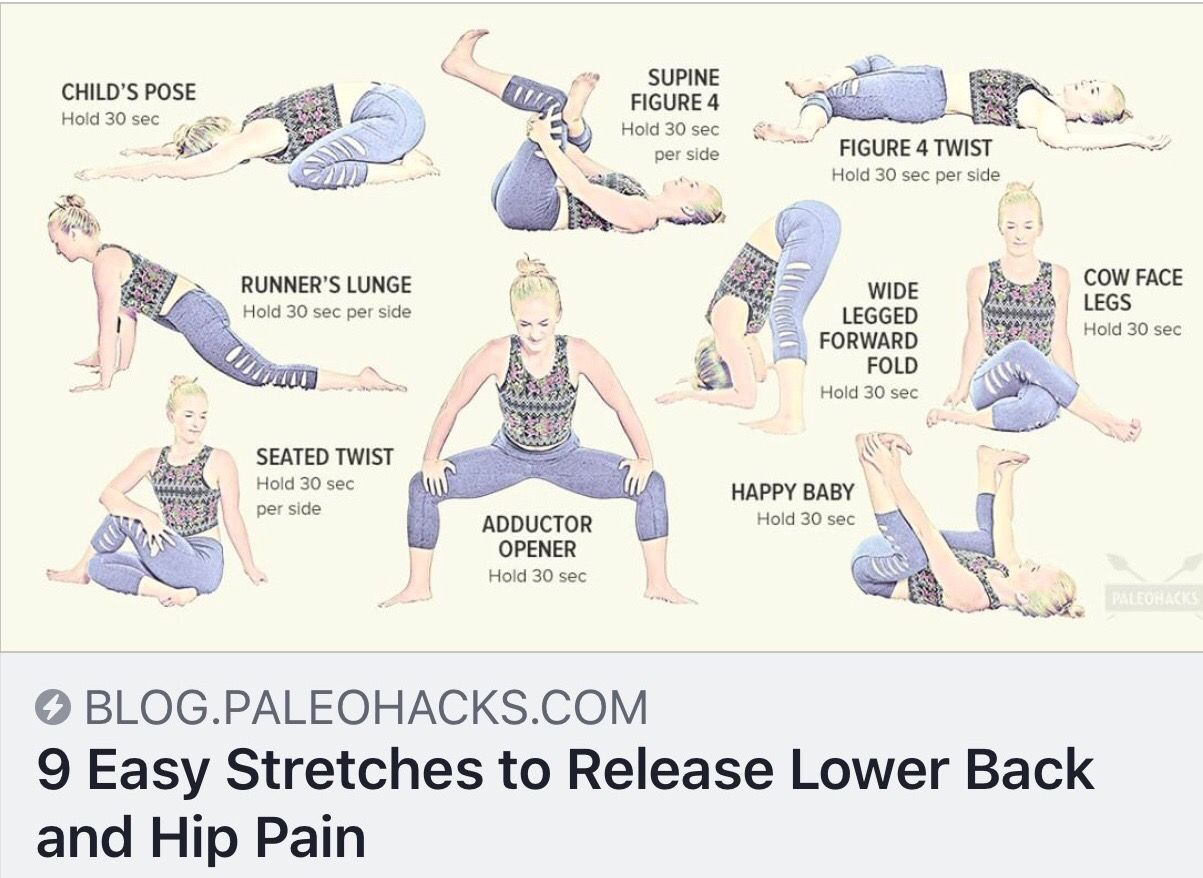Viewport: 1203px width, 878px height.
Task: Open the BLOG.PALEOHACKS.COM source link
Action: (366, 708)
